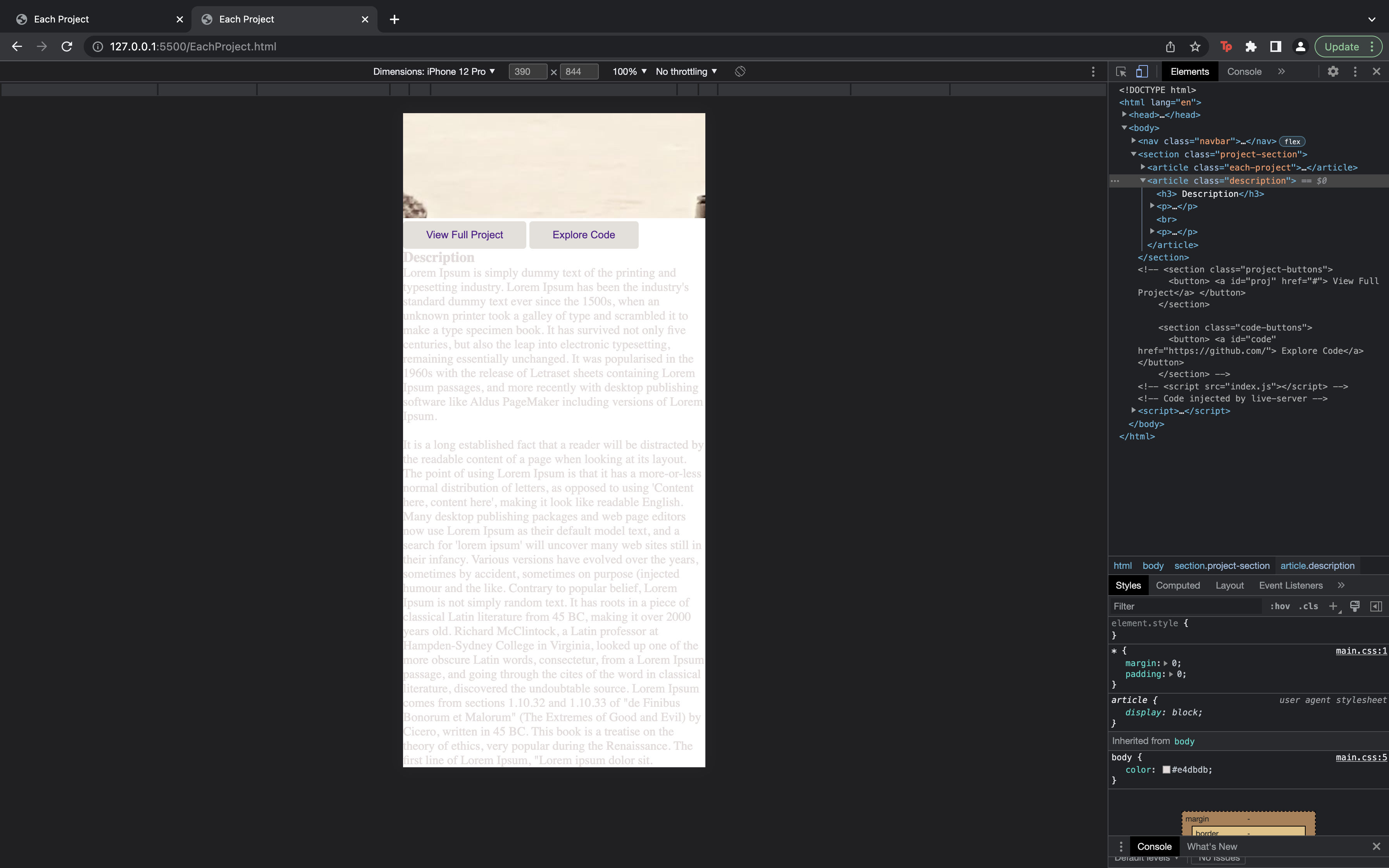This screenshot has width=1389, height=868.
Task: Toggle the computed styles sidebar icon
Action: [x=1376, y=606]
